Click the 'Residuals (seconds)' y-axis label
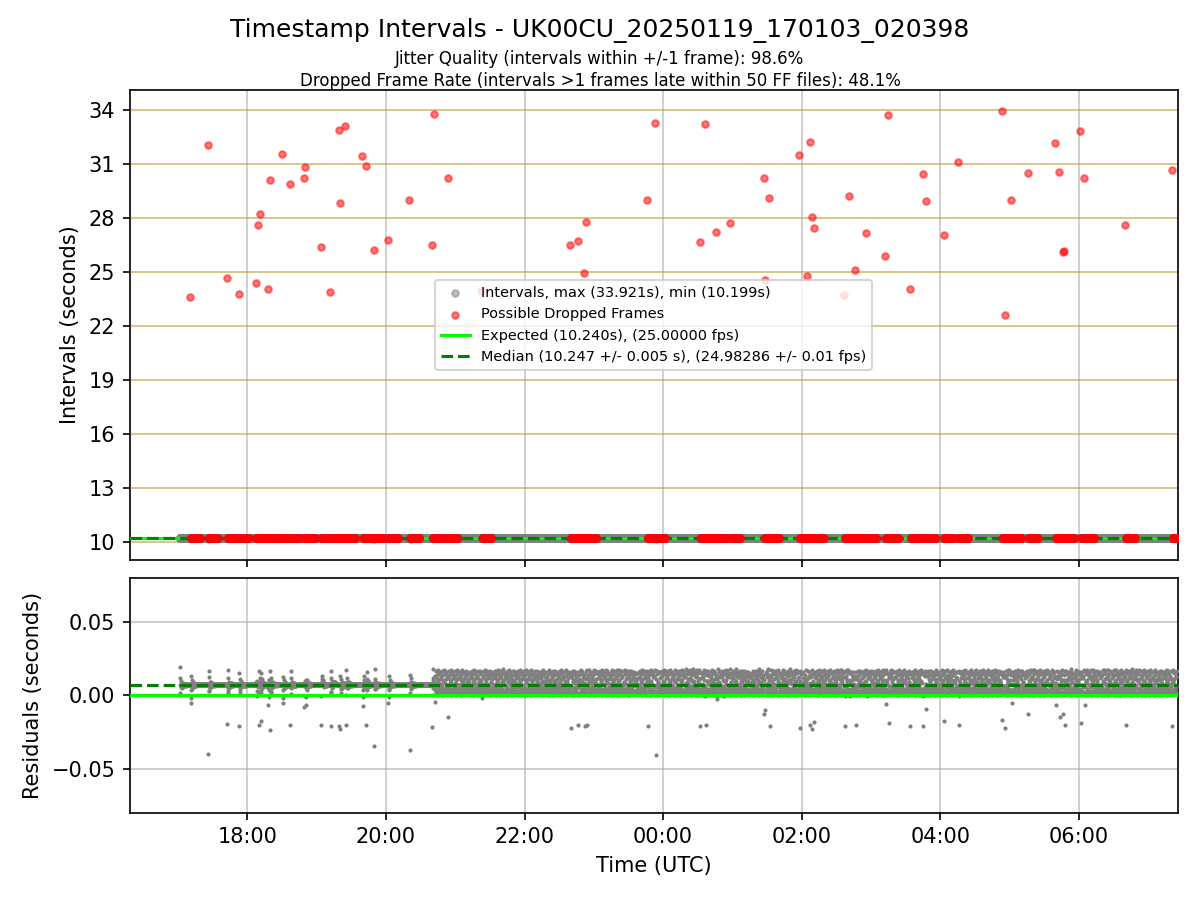 [32, 696]
